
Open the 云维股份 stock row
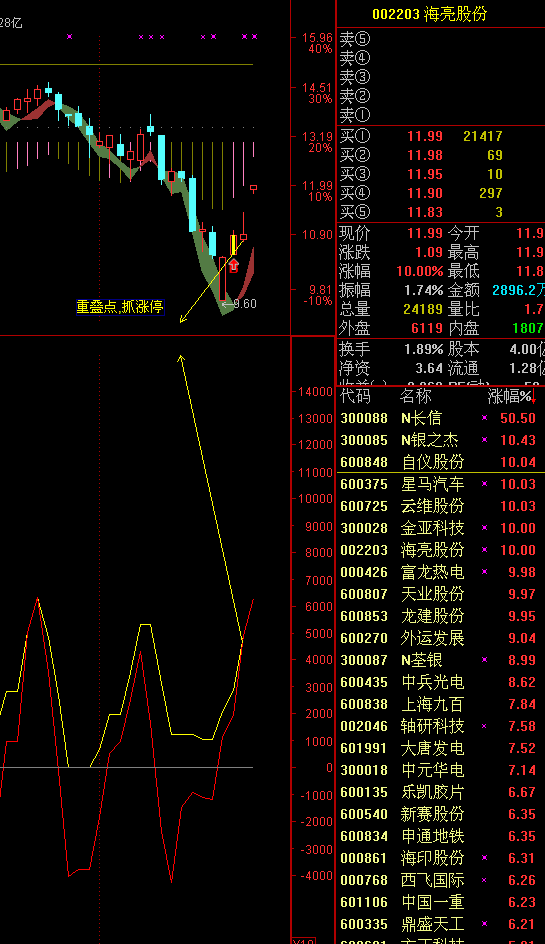coord(440,506)
